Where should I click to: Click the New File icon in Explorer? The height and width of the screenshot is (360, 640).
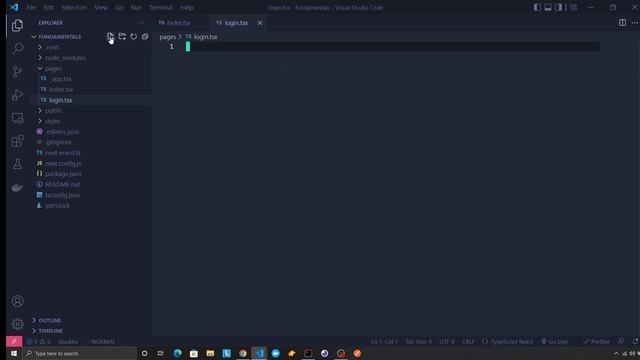111,37
